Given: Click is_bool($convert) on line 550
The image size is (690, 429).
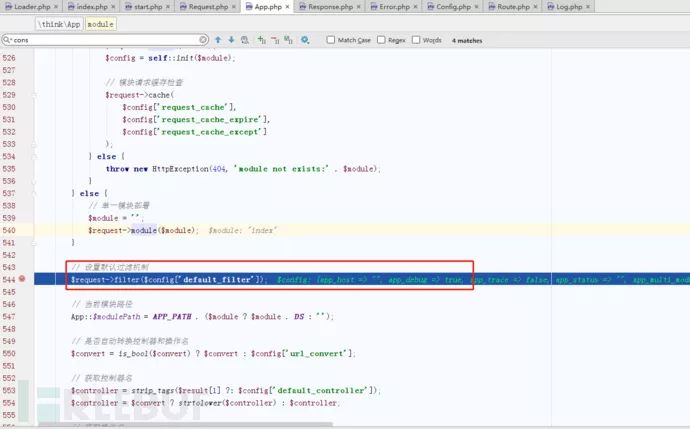Looking at the screenshot, I should (154, 353).
